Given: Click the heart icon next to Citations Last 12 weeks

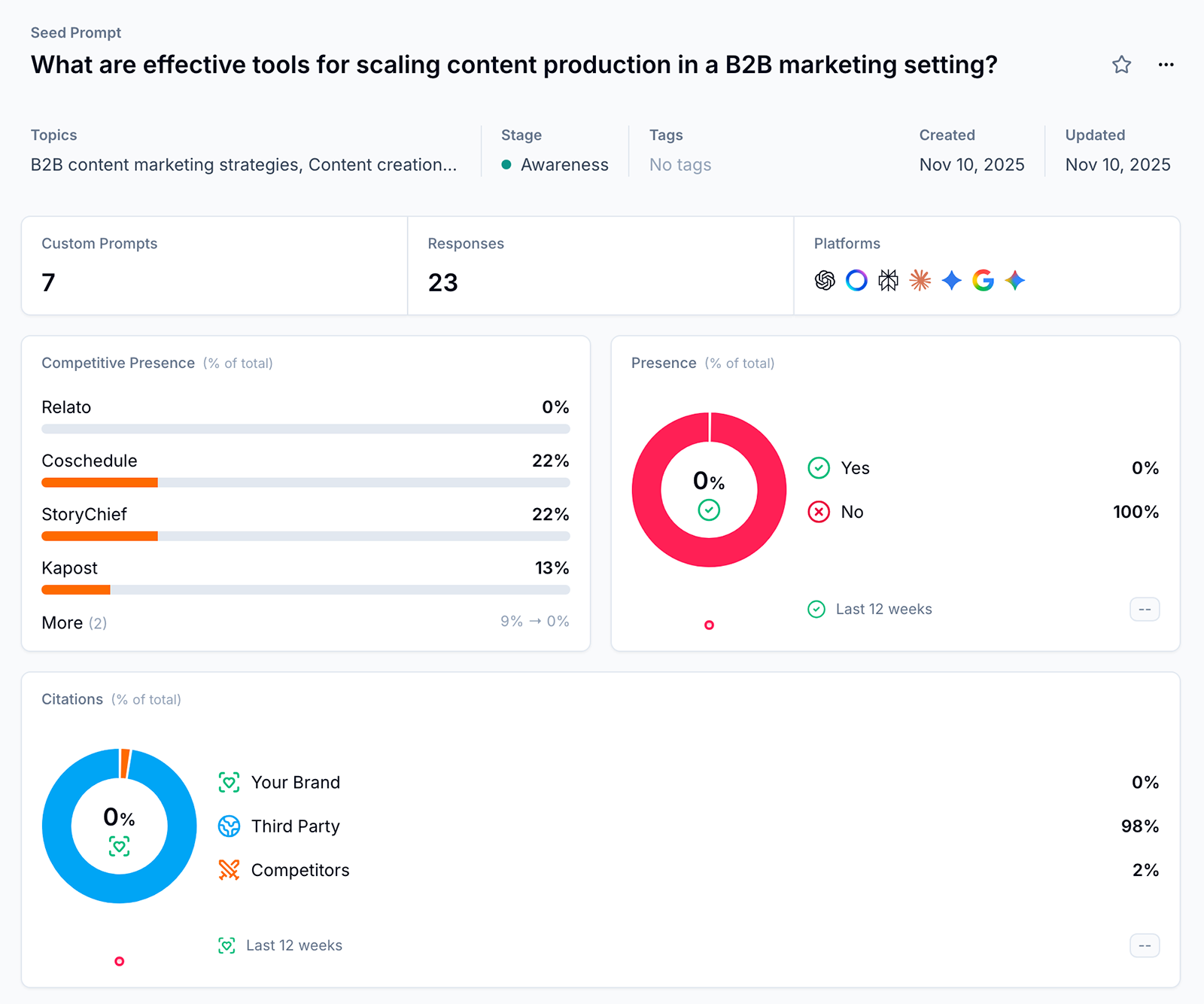Looking at the screenshot, I should click(x=227, y=945).
